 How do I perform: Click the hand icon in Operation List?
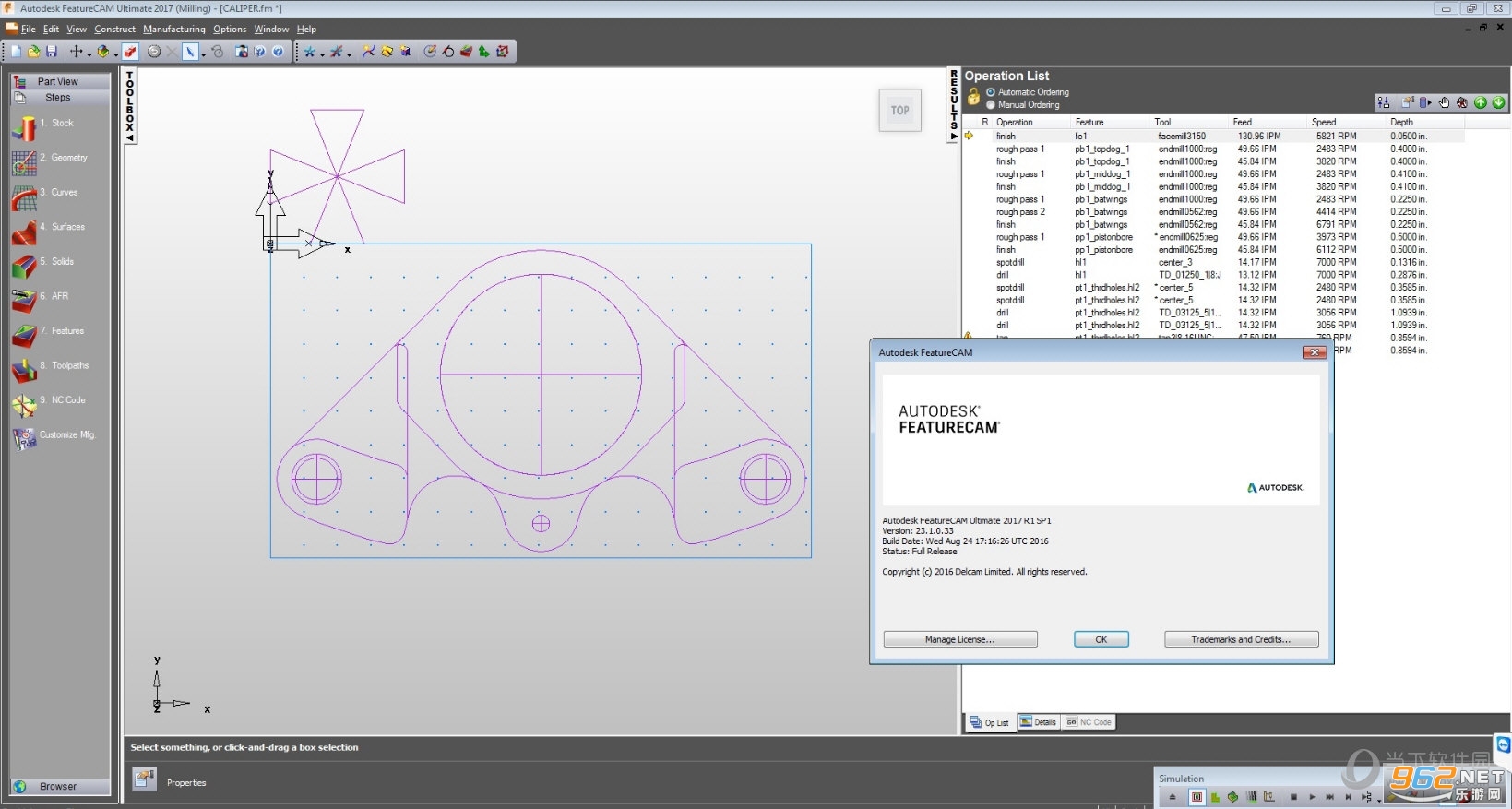1445,102
